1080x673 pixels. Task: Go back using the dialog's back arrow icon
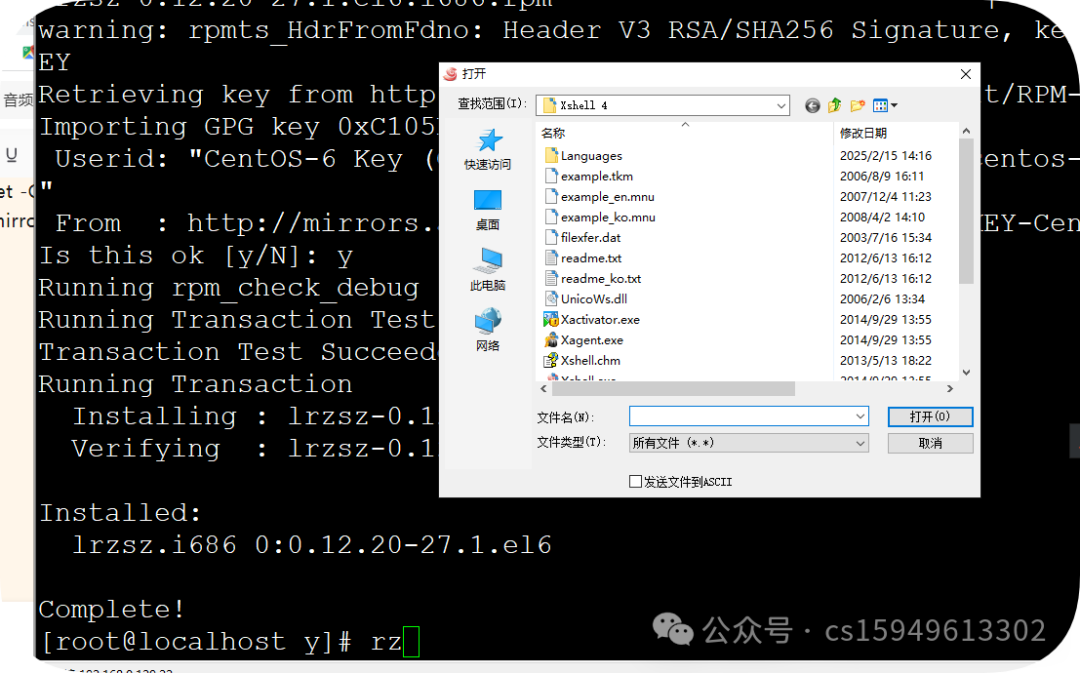coord(813,105)
